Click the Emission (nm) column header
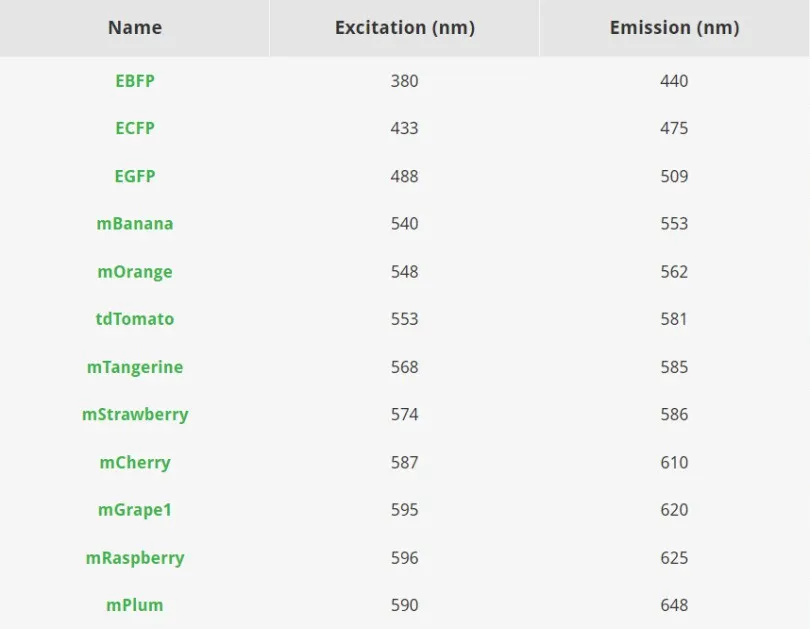 click(674, 27)
